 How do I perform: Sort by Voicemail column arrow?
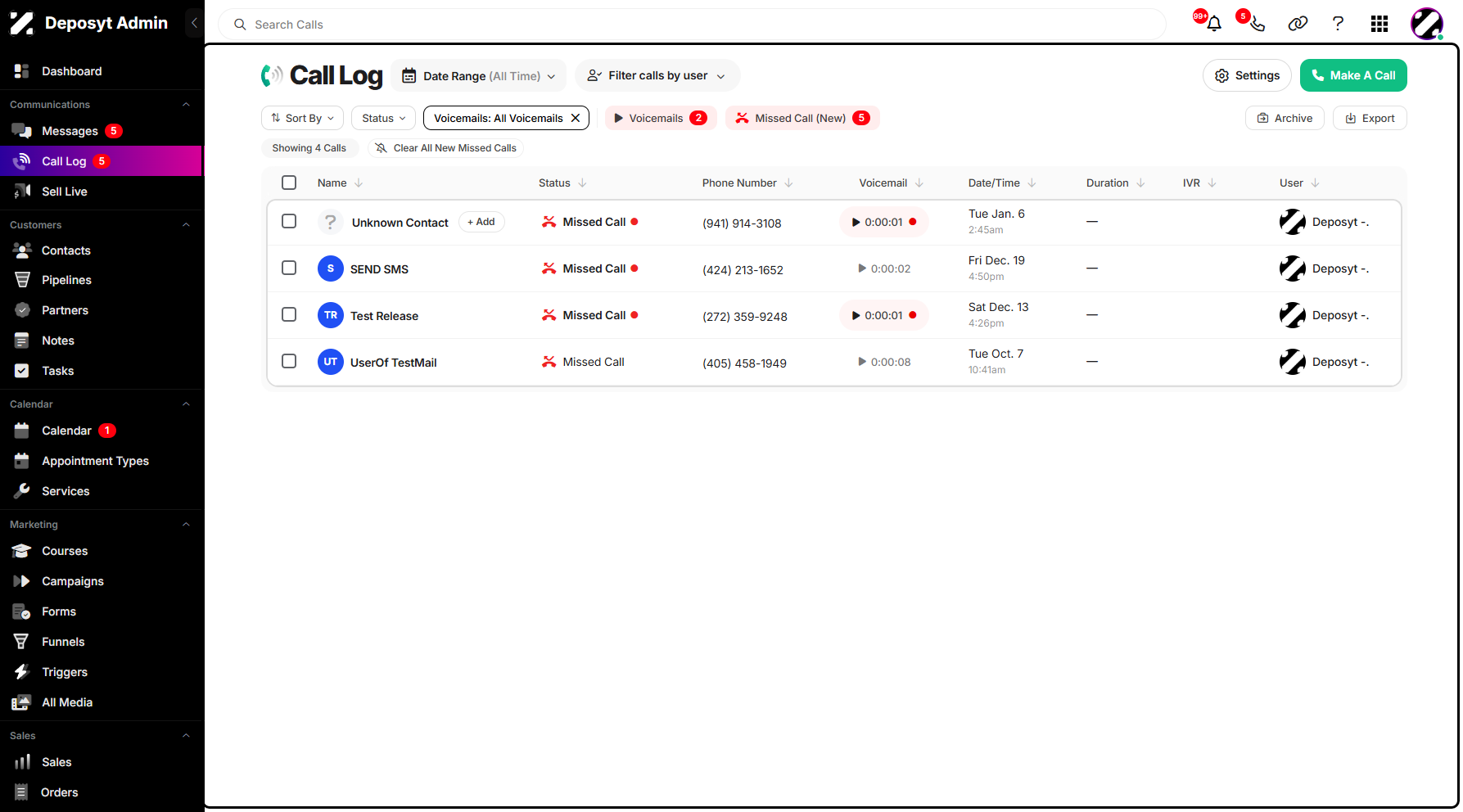pos(919,183)
